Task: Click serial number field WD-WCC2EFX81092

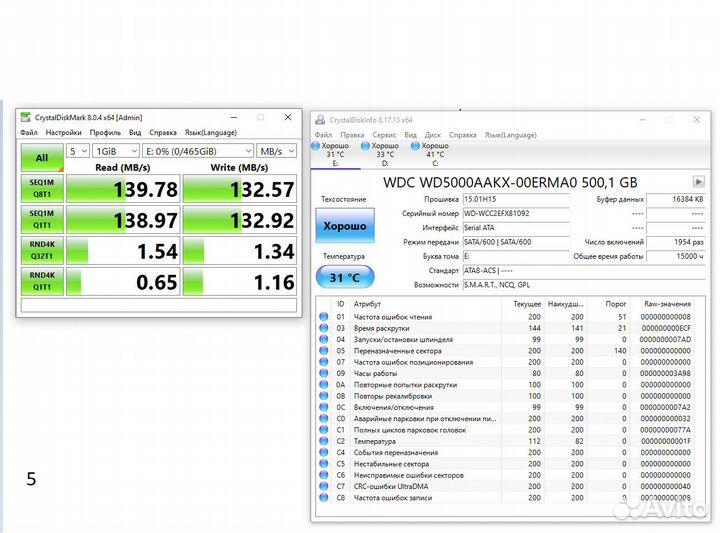Action: point(516,213)
